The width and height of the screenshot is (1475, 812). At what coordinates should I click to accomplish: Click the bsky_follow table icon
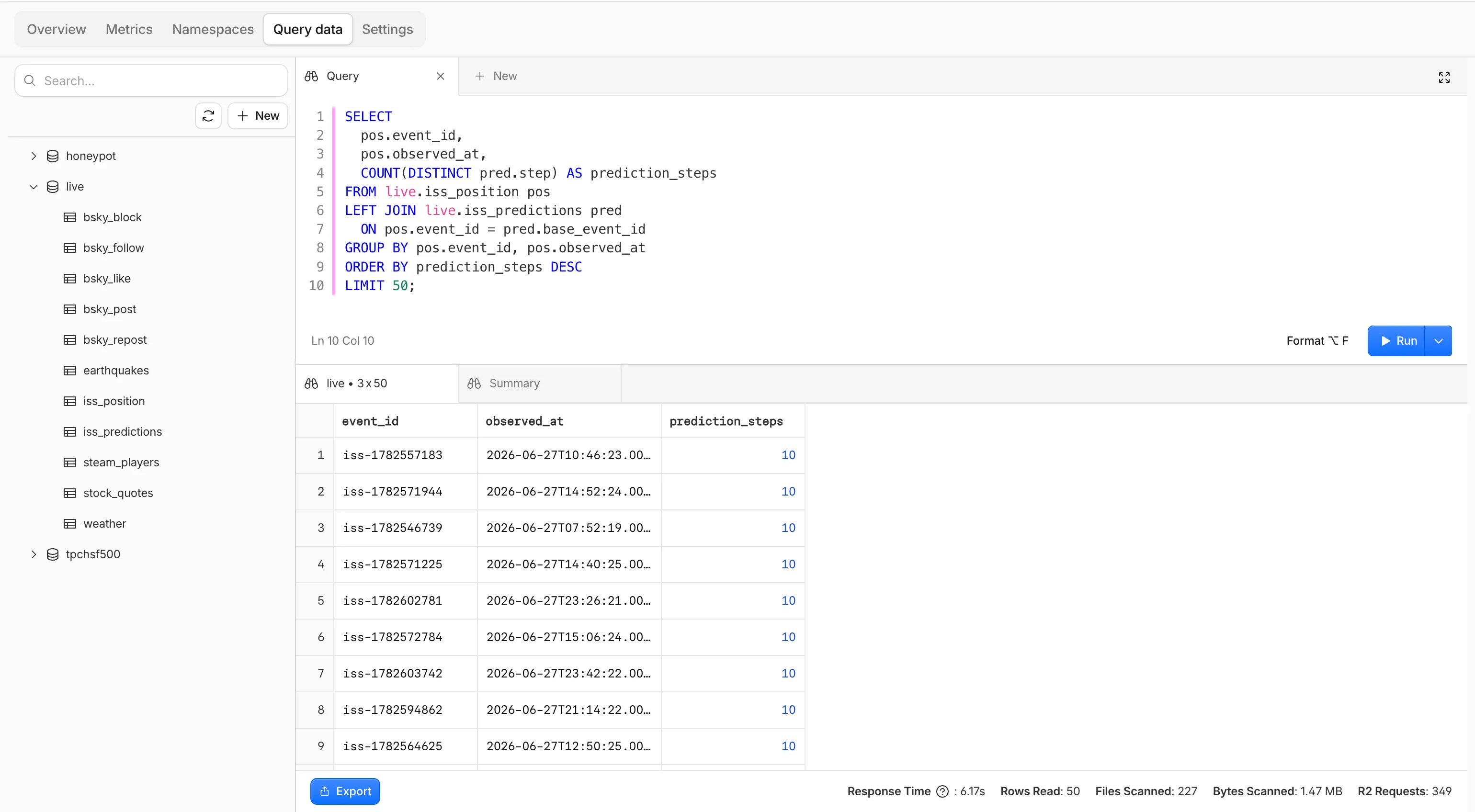(70, 248)
